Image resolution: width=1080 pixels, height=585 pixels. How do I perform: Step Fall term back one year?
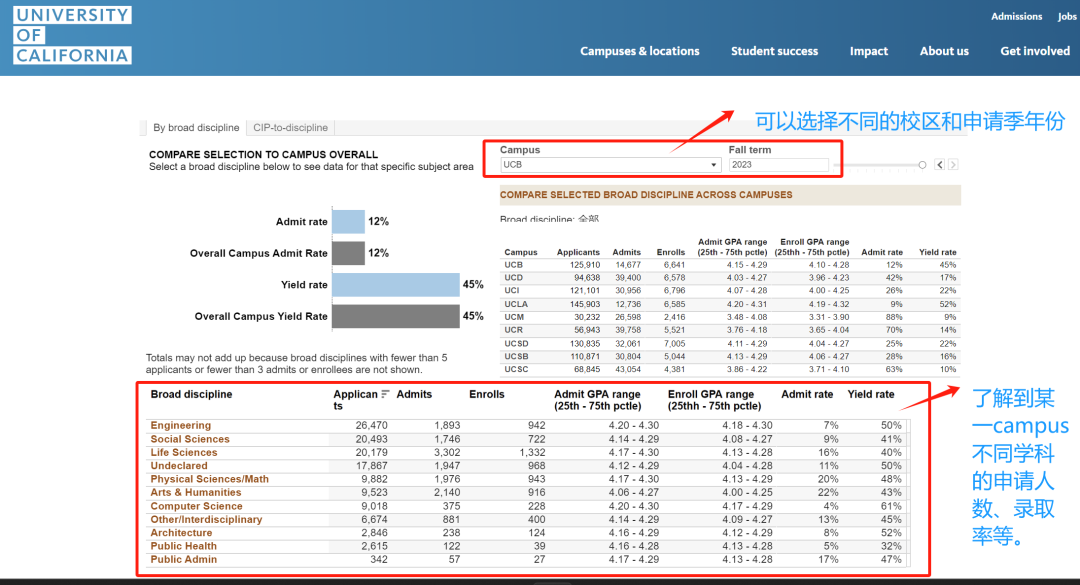[940, 165]
